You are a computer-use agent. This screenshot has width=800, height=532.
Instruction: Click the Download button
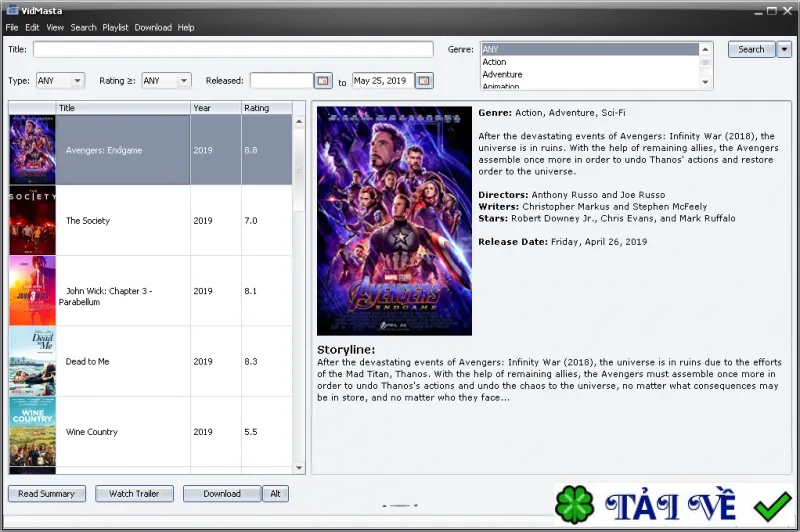tap(222, 494)
